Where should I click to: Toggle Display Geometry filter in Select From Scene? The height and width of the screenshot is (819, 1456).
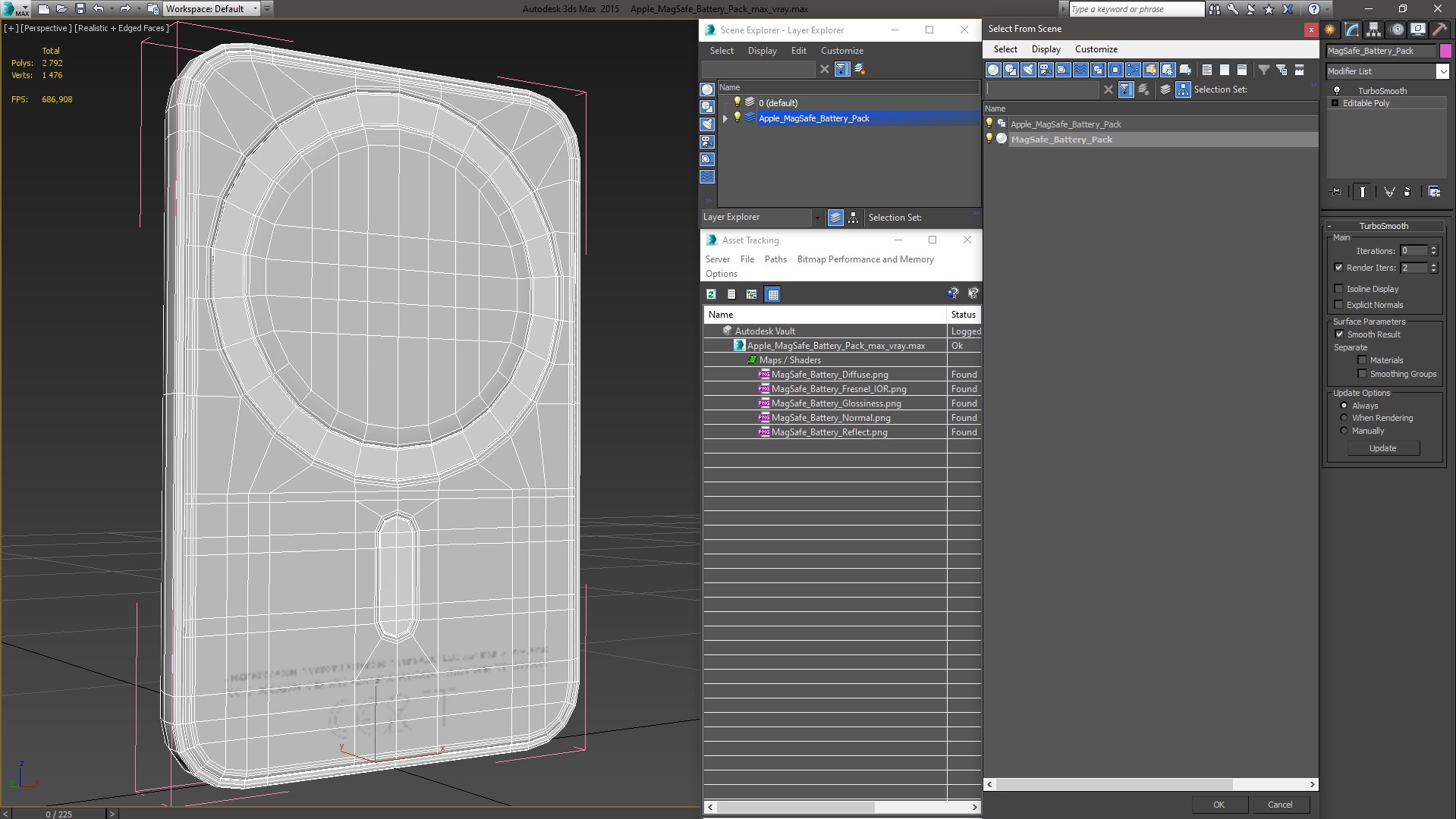[x=993, y=70]
